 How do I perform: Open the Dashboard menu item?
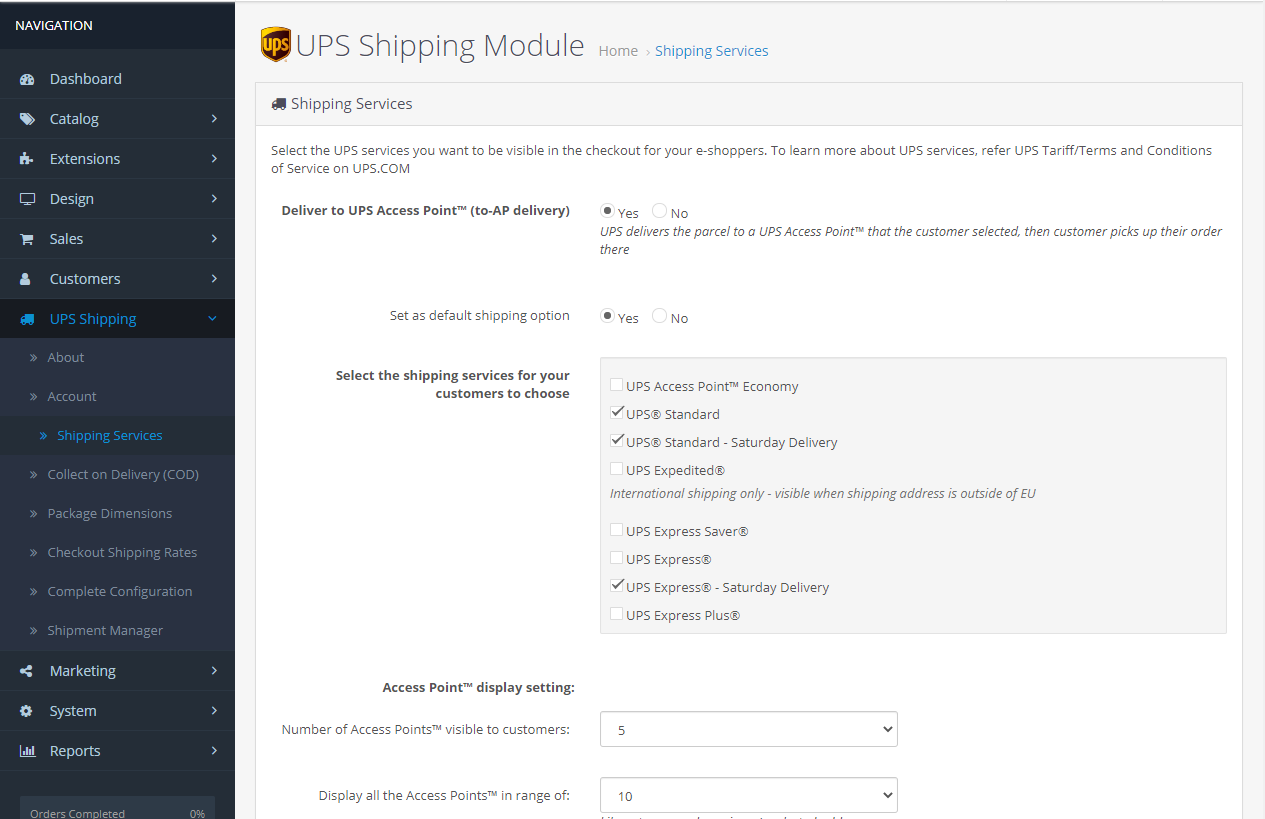tap(117, 79)
